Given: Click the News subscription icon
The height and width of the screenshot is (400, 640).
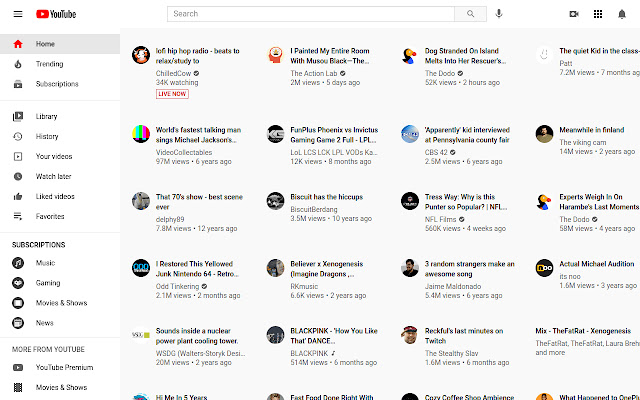Looking at the screenshot, I should pyautogui.click(x=18, y=323).
